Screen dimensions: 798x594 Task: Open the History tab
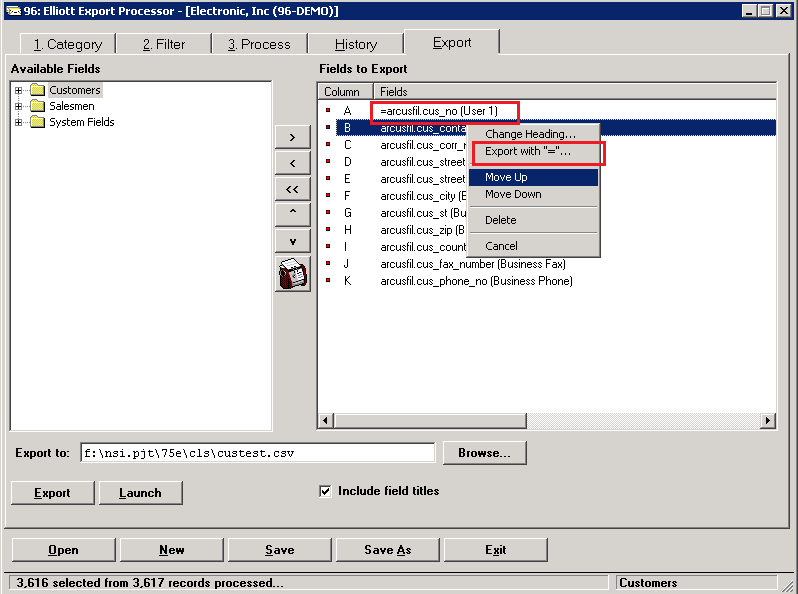pos(355,44)
